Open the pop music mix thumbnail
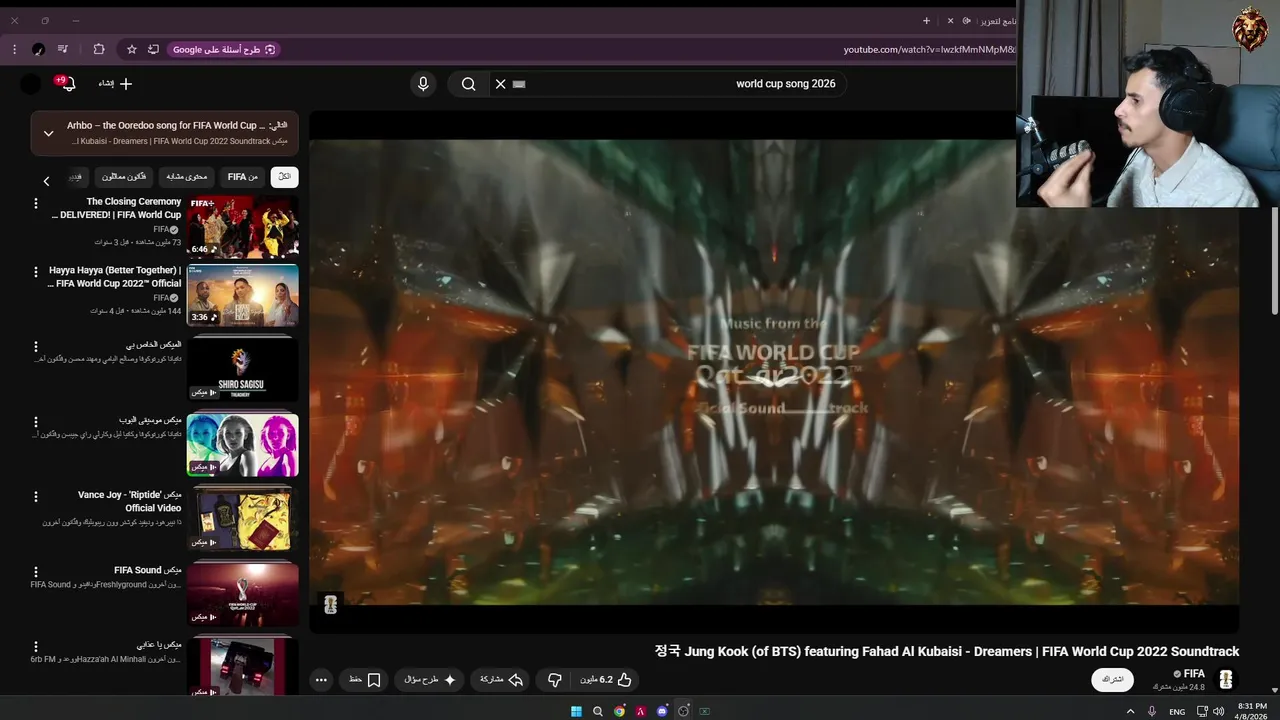The height and width of the screenshot is (720, 1280). (x=242, y=445)
